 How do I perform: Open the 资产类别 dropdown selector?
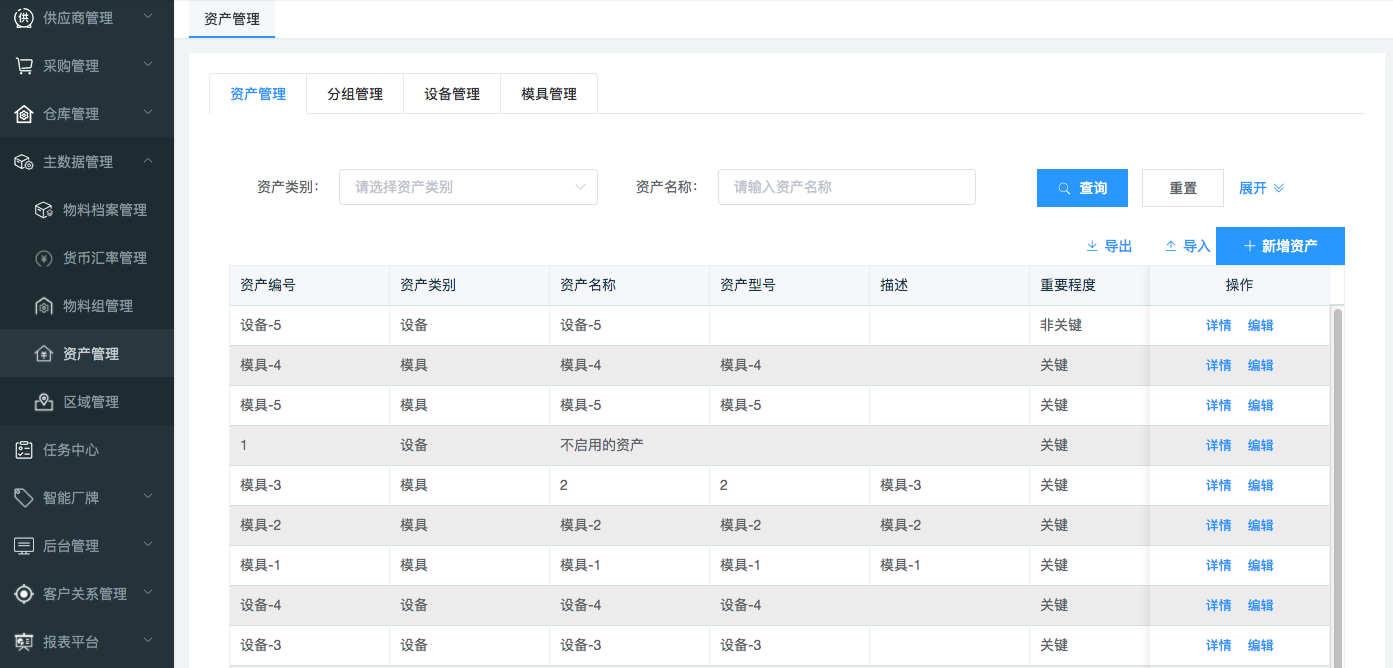[x=468, y=187]
